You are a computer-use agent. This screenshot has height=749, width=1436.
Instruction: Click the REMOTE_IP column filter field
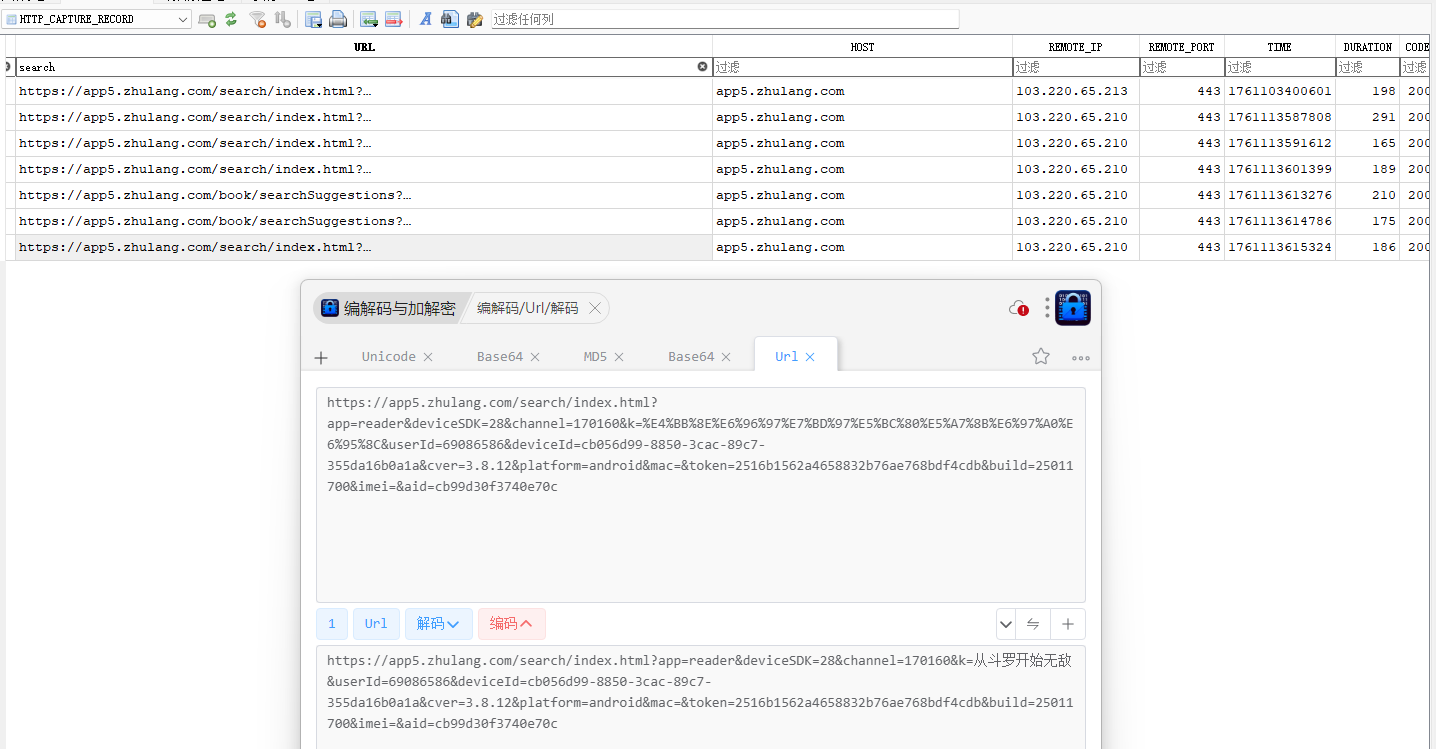1076,67
